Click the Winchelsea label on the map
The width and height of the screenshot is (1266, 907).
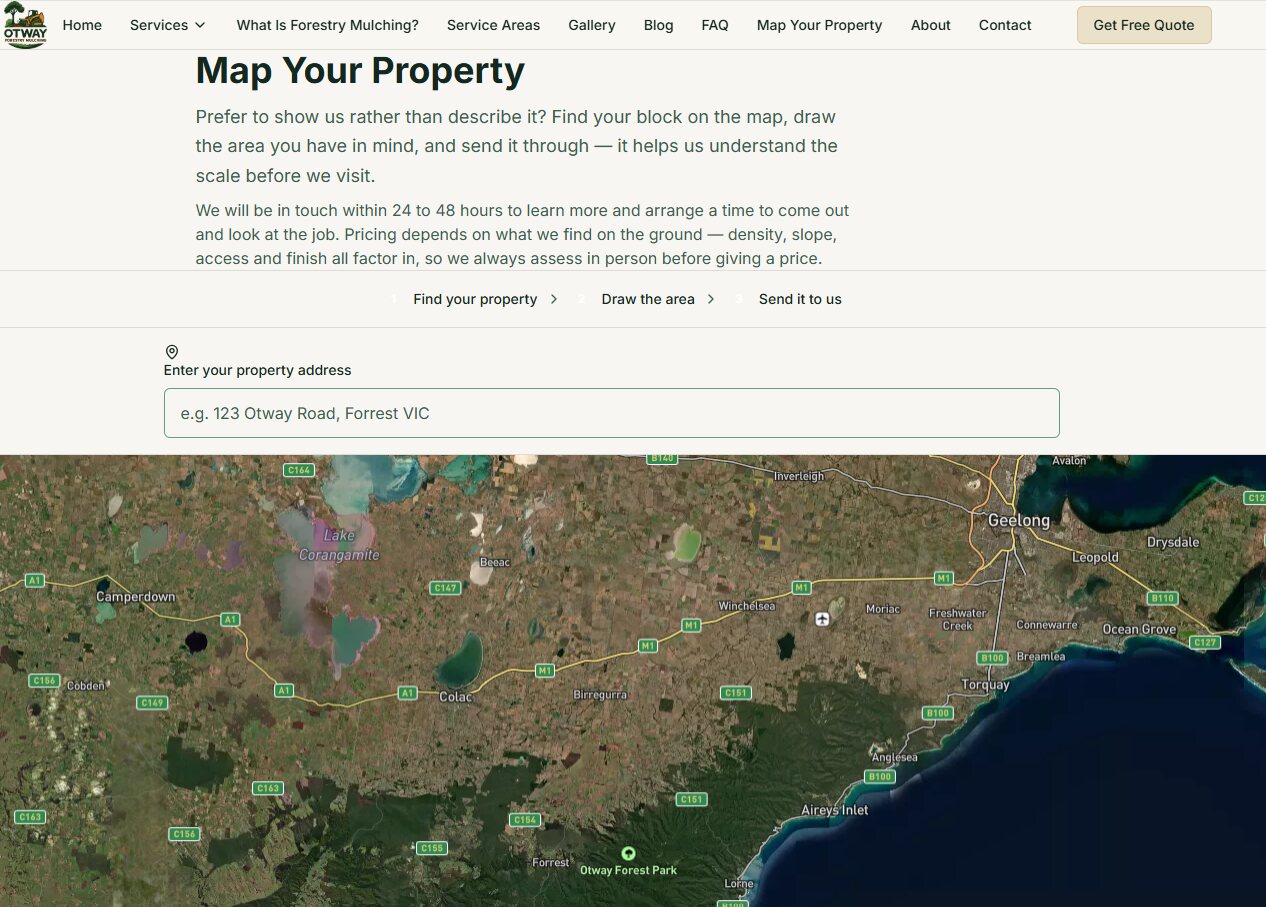point(747,606)
